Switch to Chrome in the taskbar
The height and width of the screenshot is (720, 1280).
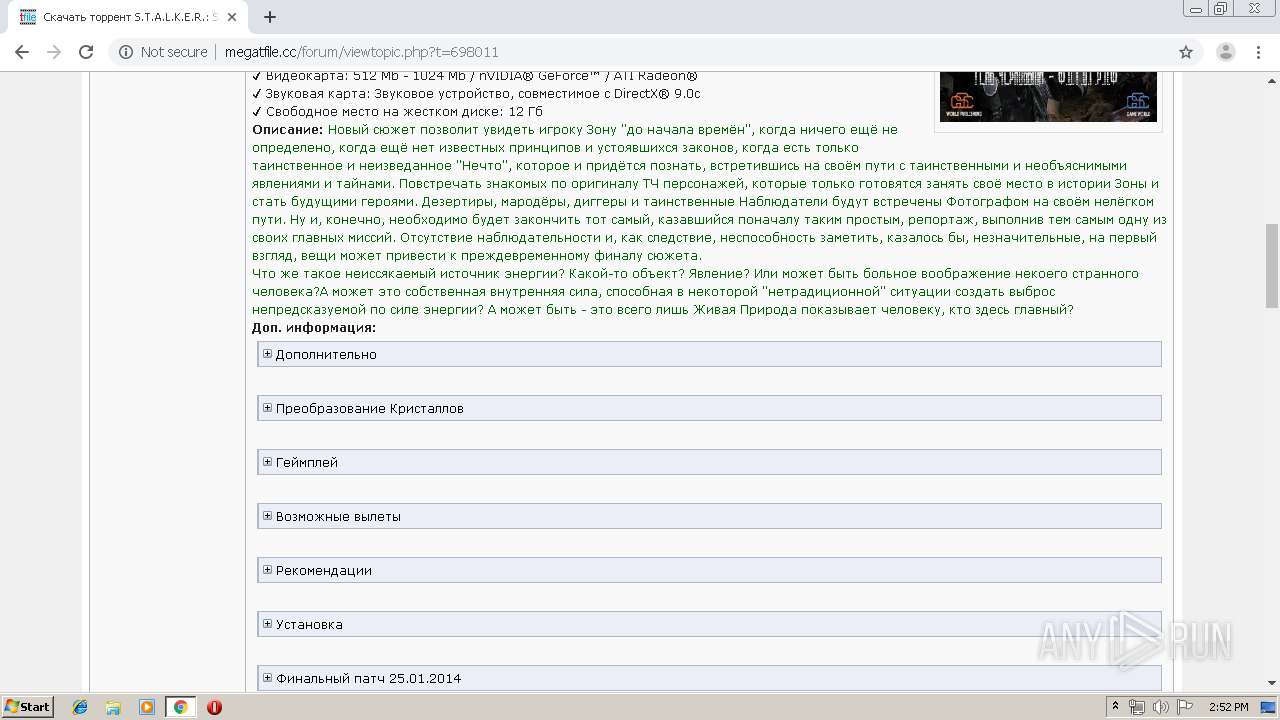click(x=181, y=707)
